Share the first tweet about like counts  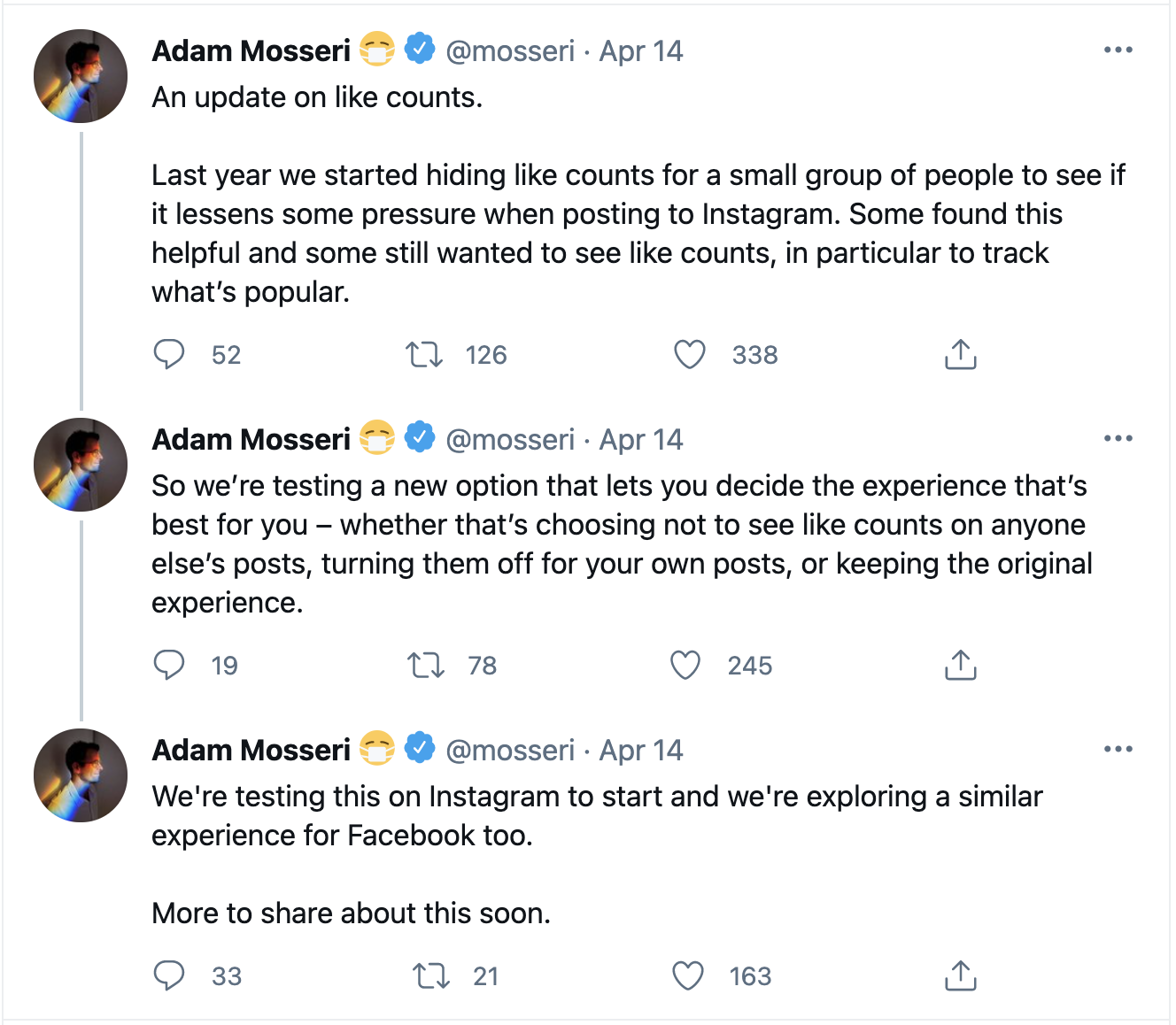tap(960, 354)
